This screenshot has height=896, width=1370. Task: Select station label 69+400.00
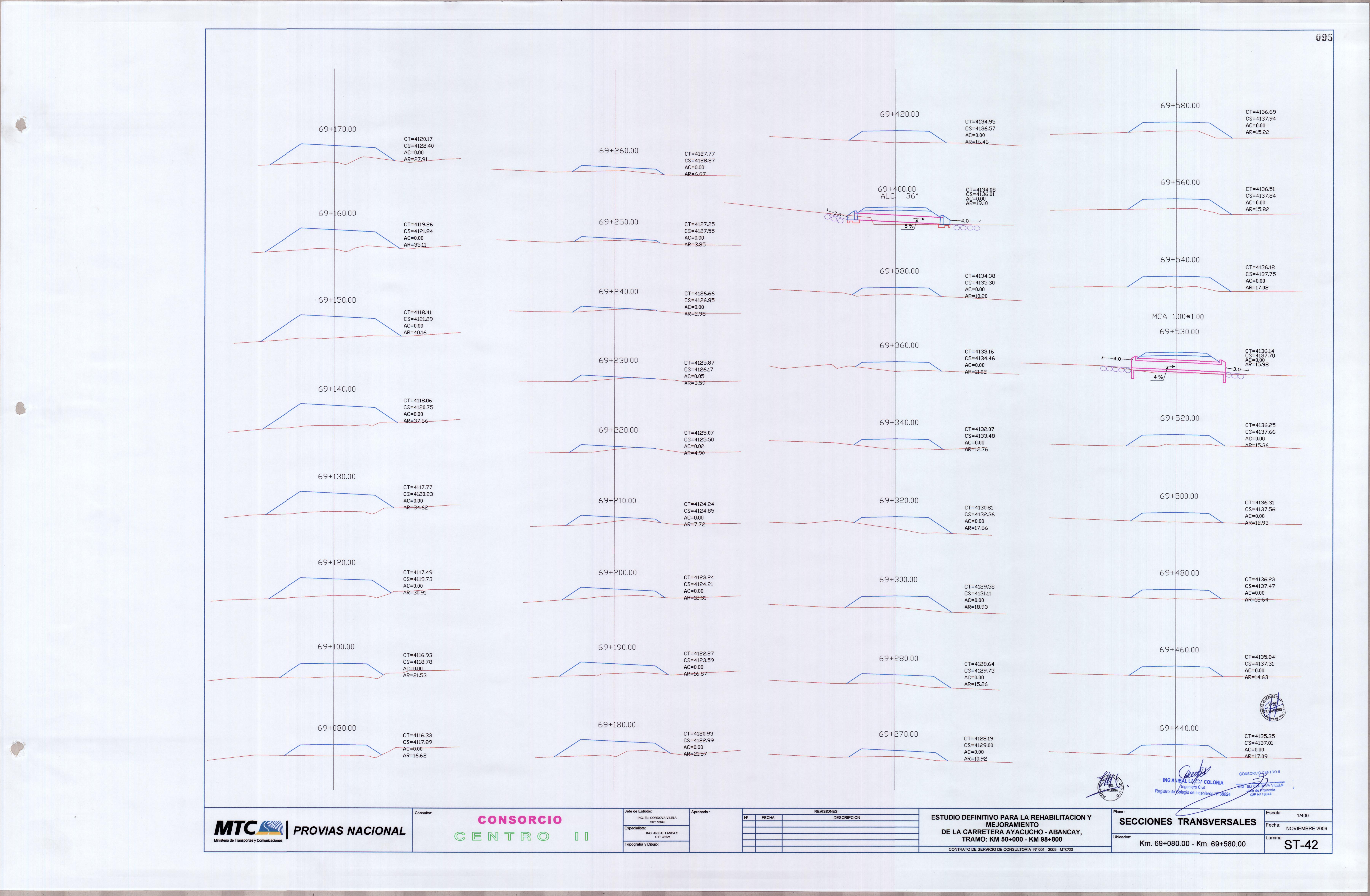click(x=897, y=189)
